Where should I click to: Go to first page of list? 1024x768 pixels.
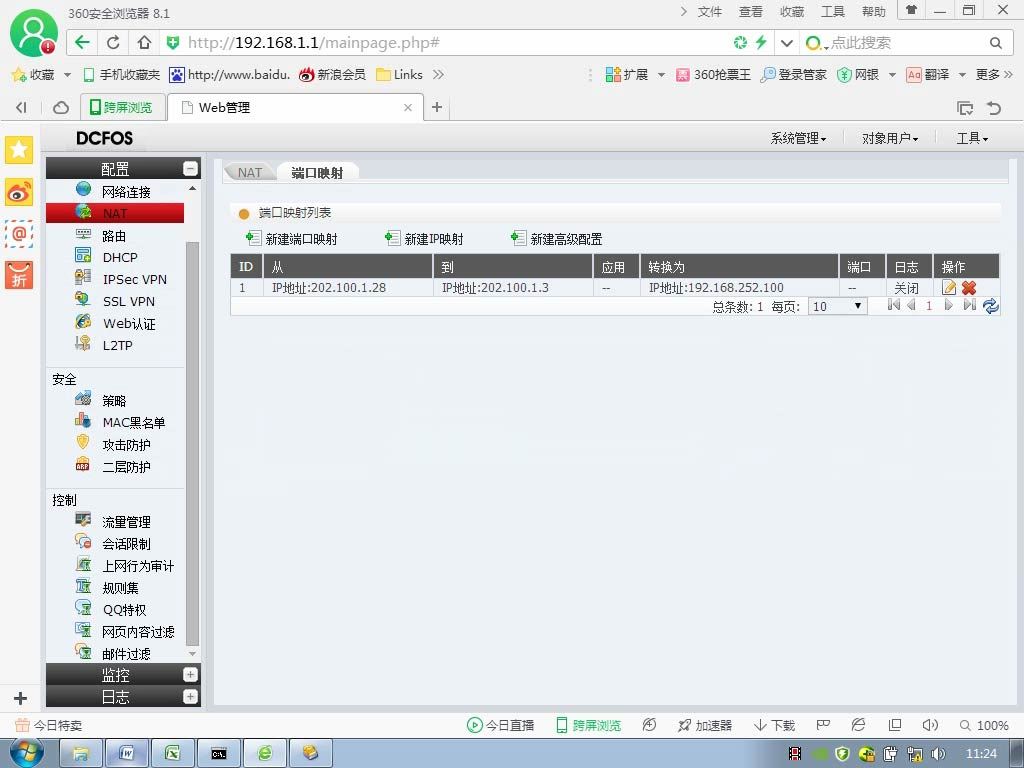pos(894,305)
